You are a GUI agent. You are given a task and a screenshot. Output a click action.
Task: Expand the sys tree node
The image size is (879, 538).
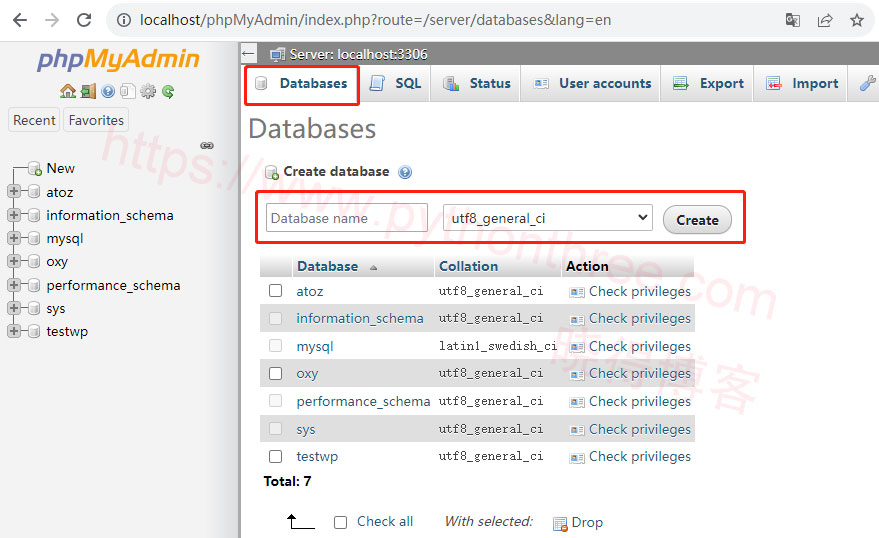tap(14, 308)
